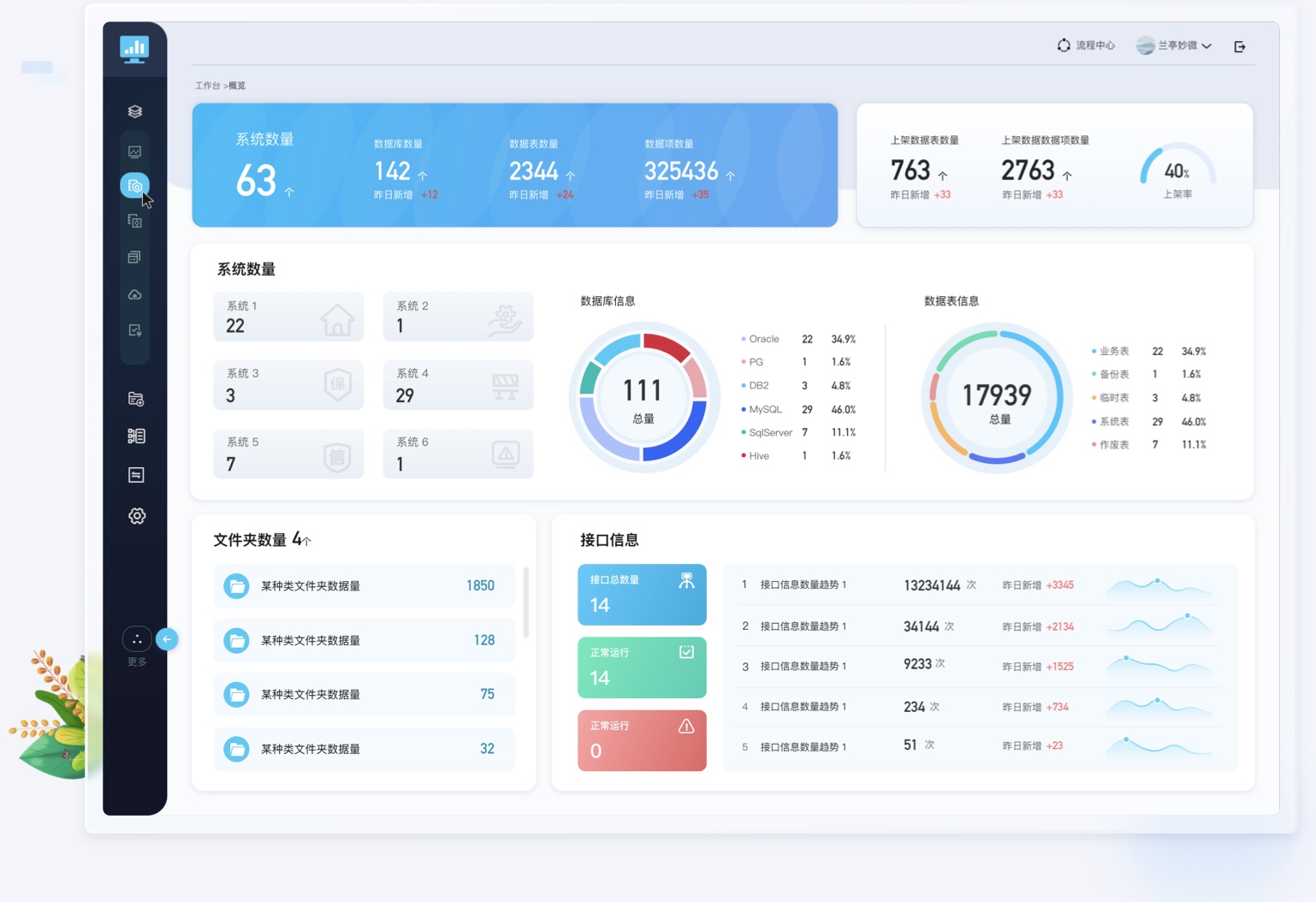Click the logout icon at top right

1240,47
